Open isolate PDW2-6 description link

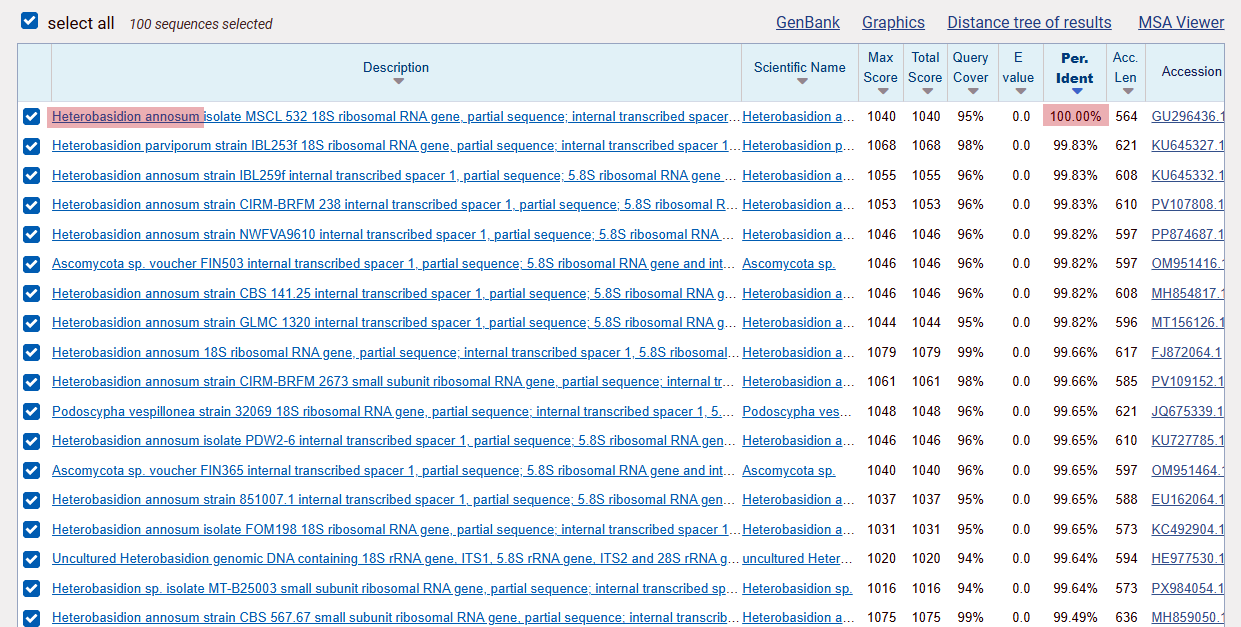[394, 441]
